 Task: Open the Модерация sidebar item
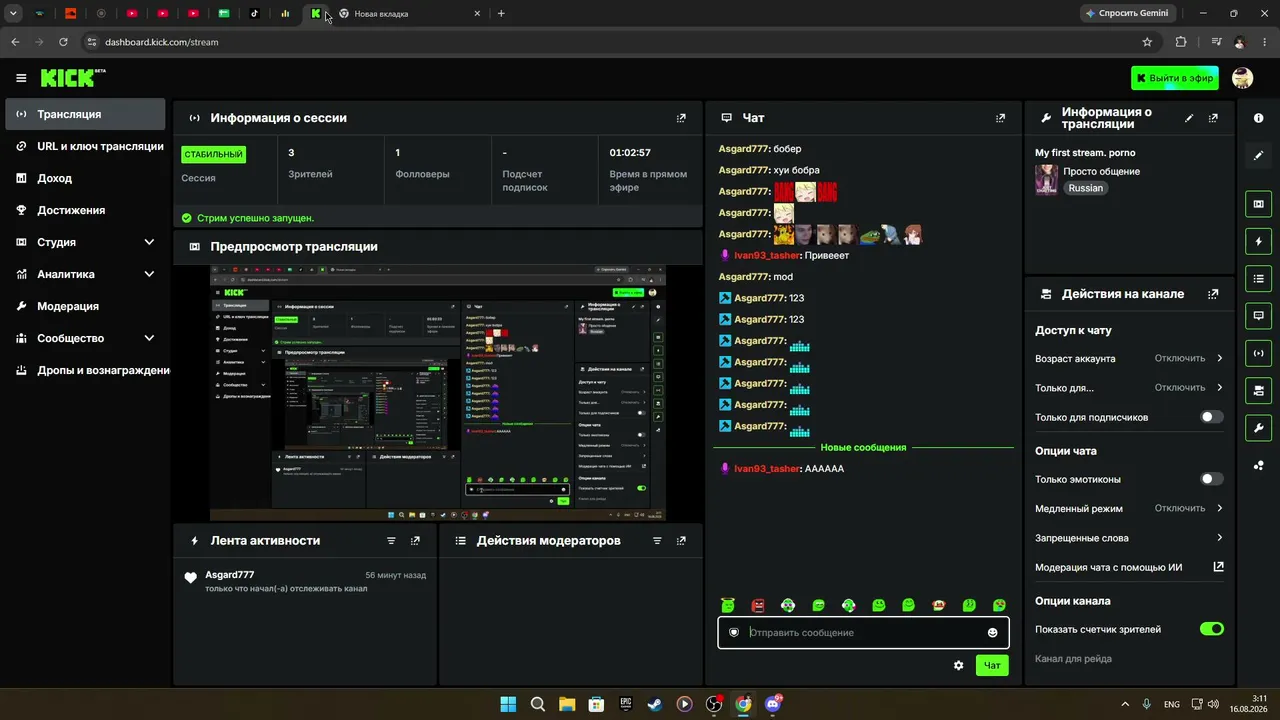85,306
